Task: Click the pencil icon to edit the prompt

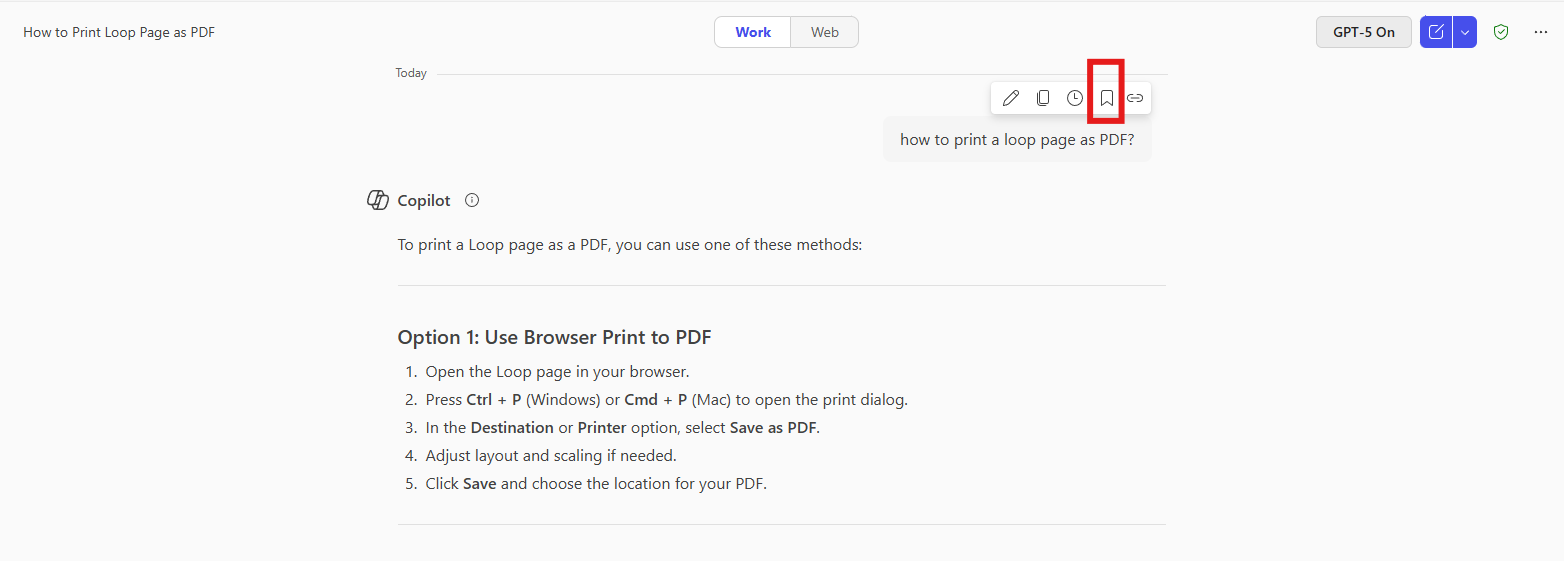Action: point(1011,98)
